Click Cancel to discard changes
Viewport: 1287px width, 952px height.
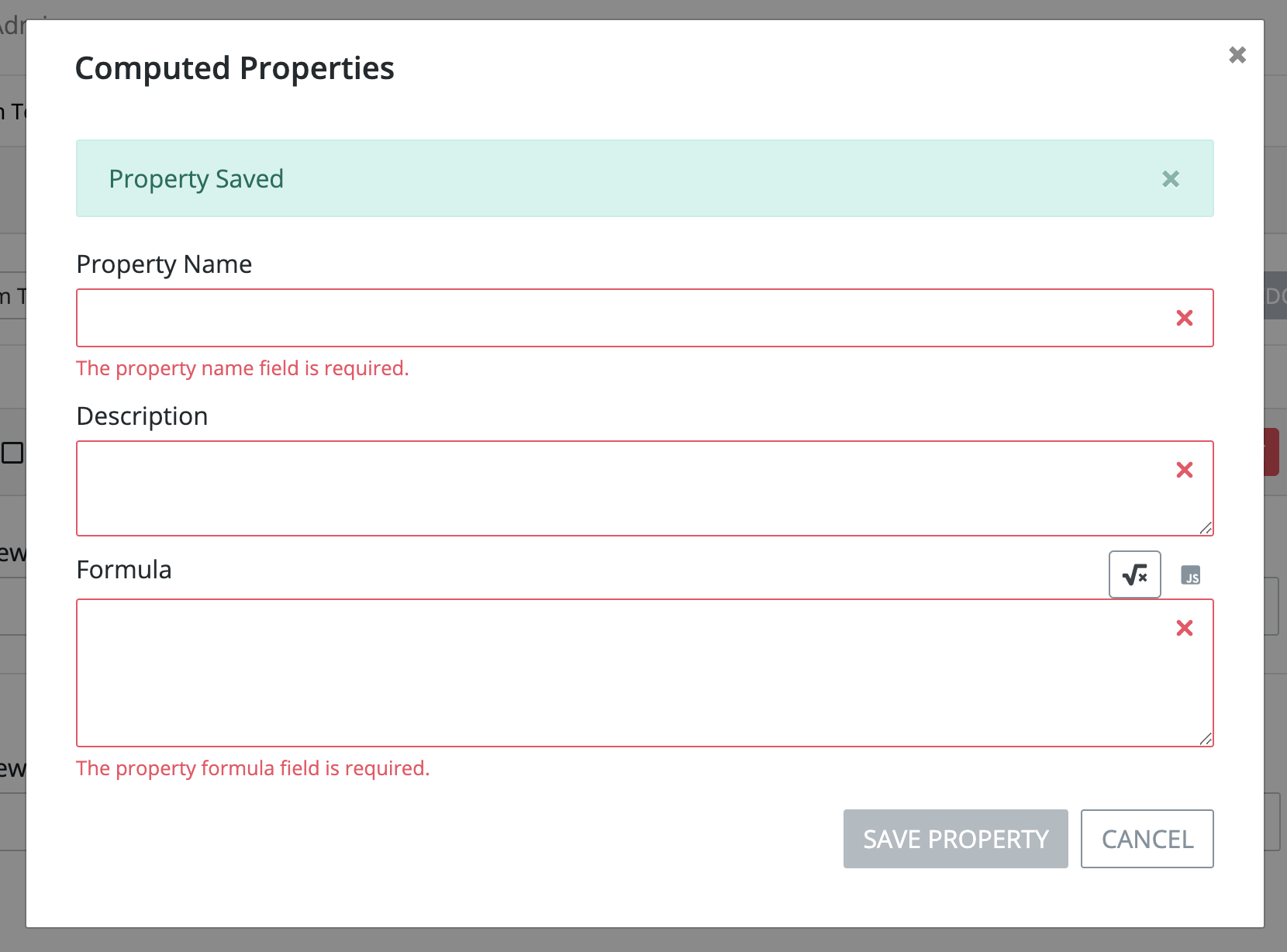[1147, 839]
